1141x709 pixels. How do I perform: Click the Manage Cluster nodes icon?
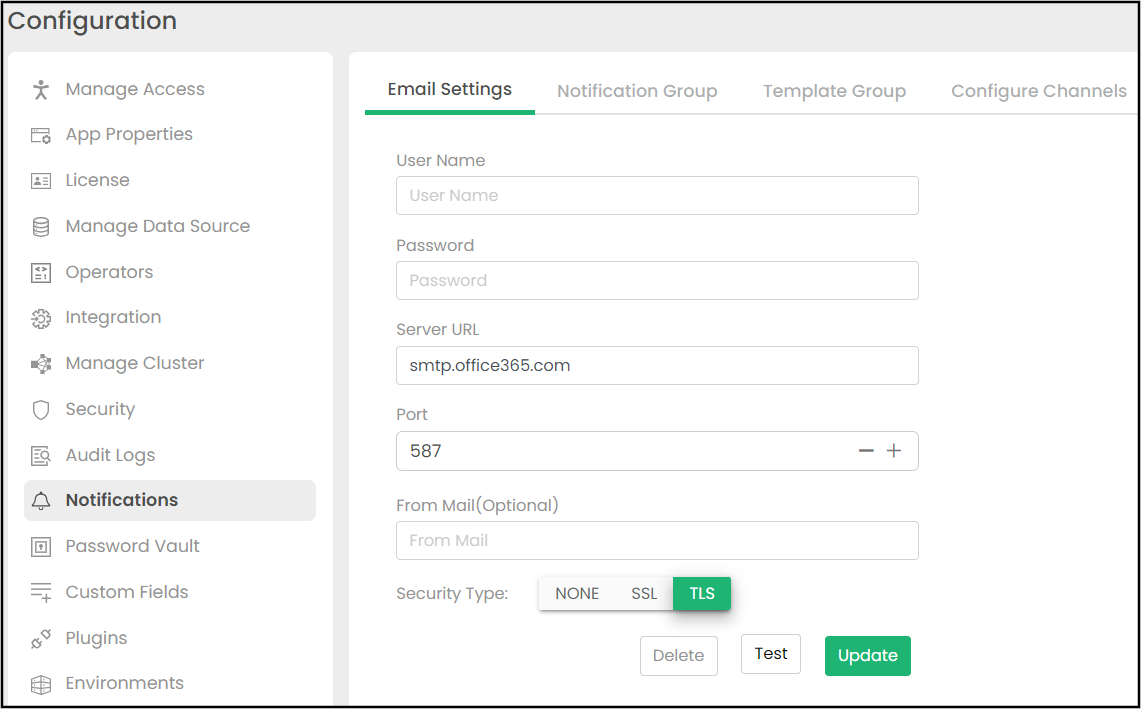[x=41, y=364]
